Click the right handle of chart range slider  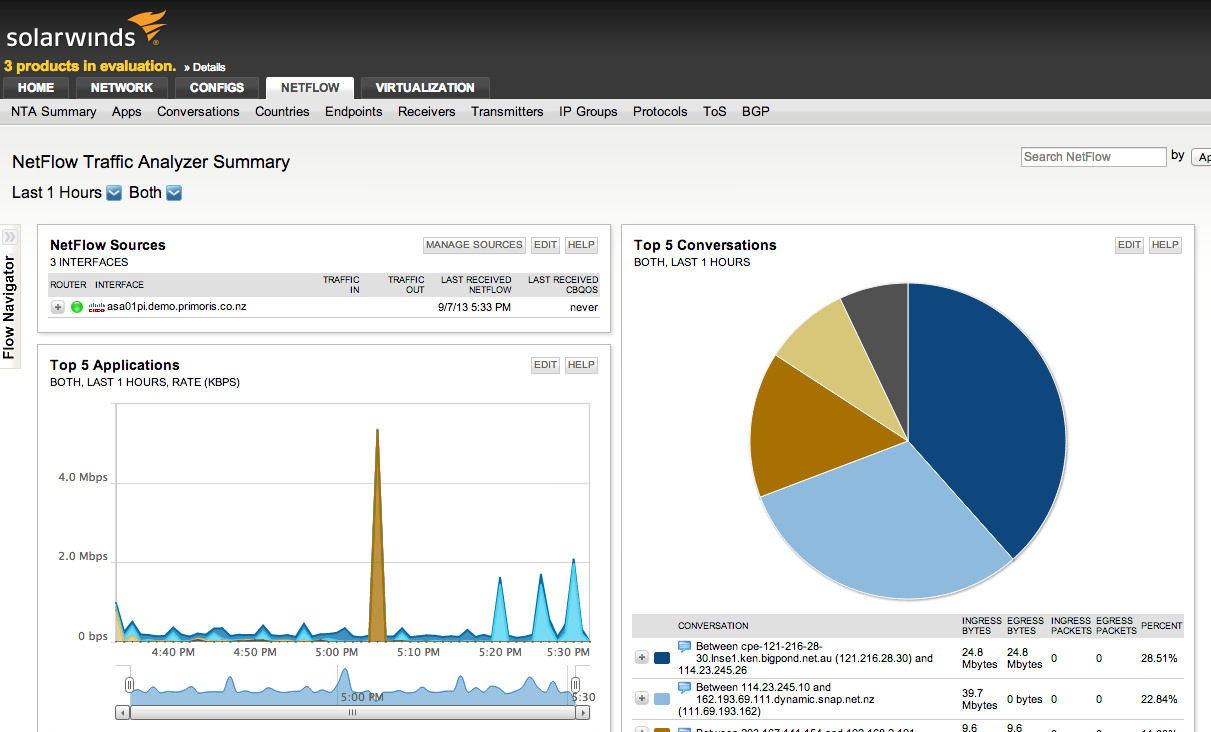[575, 684]
